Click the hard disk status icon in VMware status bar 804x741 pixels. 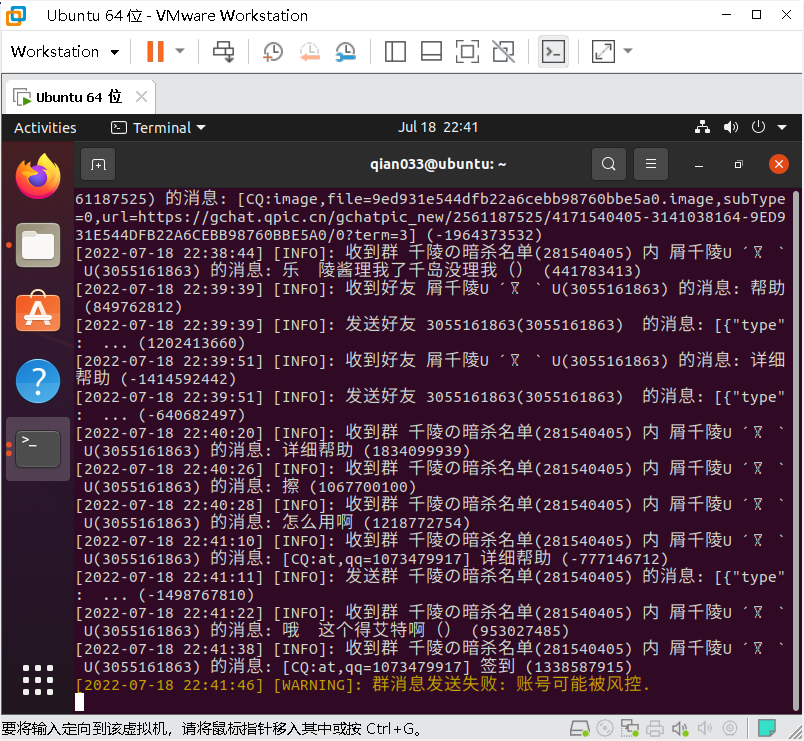580,728
